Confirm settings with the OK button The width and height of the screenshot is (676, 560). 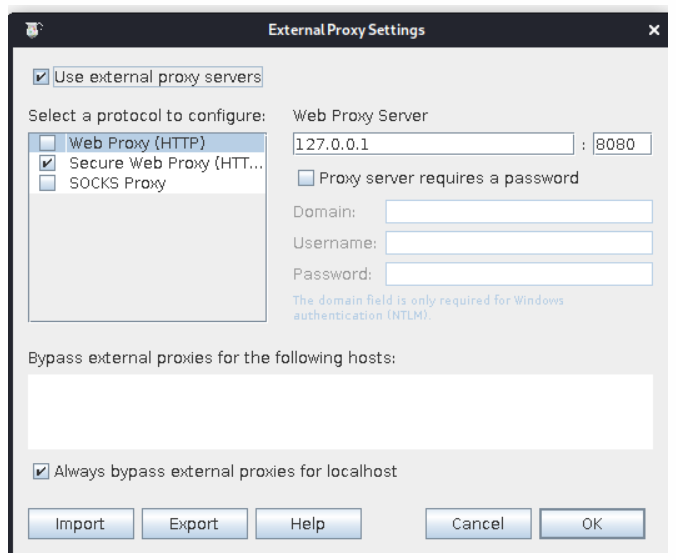click(592, 524)
